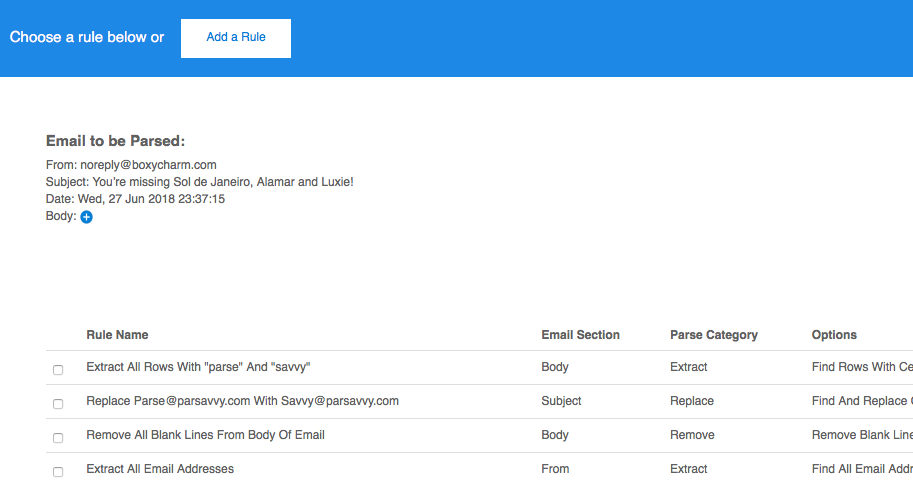The image size is (913, 481).
Task: Select the Extract All Email Addresses rule
Action: 160,469
